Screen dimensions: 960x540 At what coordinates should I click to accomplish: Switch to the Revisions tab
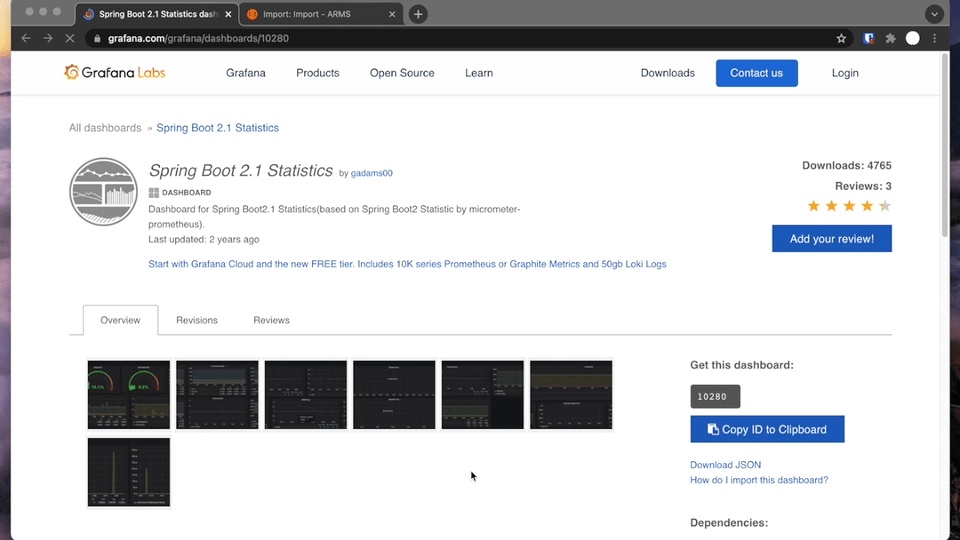tap(197, 320)
